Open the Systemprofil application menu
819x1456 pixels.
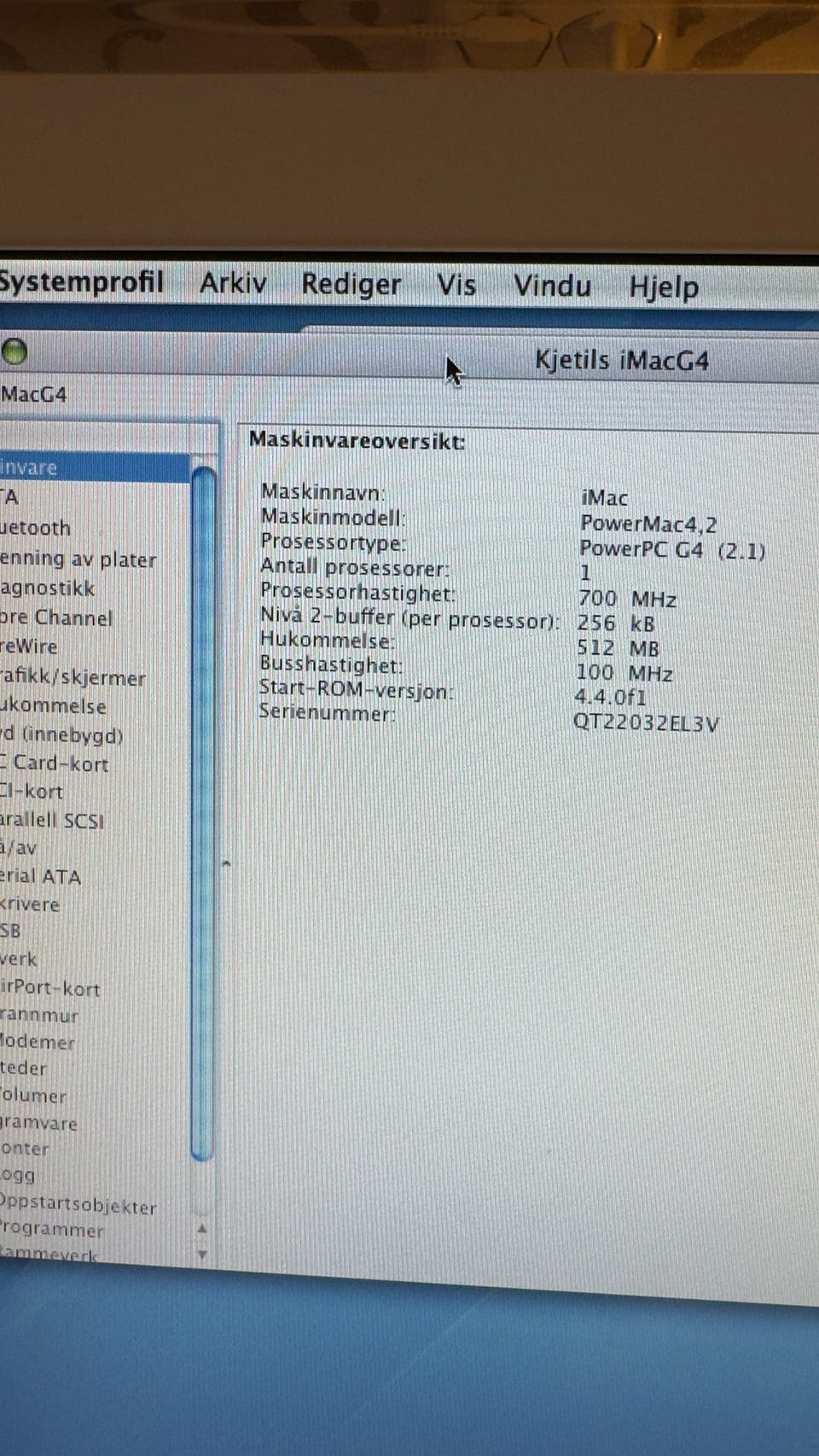click(x=82, y=281)
